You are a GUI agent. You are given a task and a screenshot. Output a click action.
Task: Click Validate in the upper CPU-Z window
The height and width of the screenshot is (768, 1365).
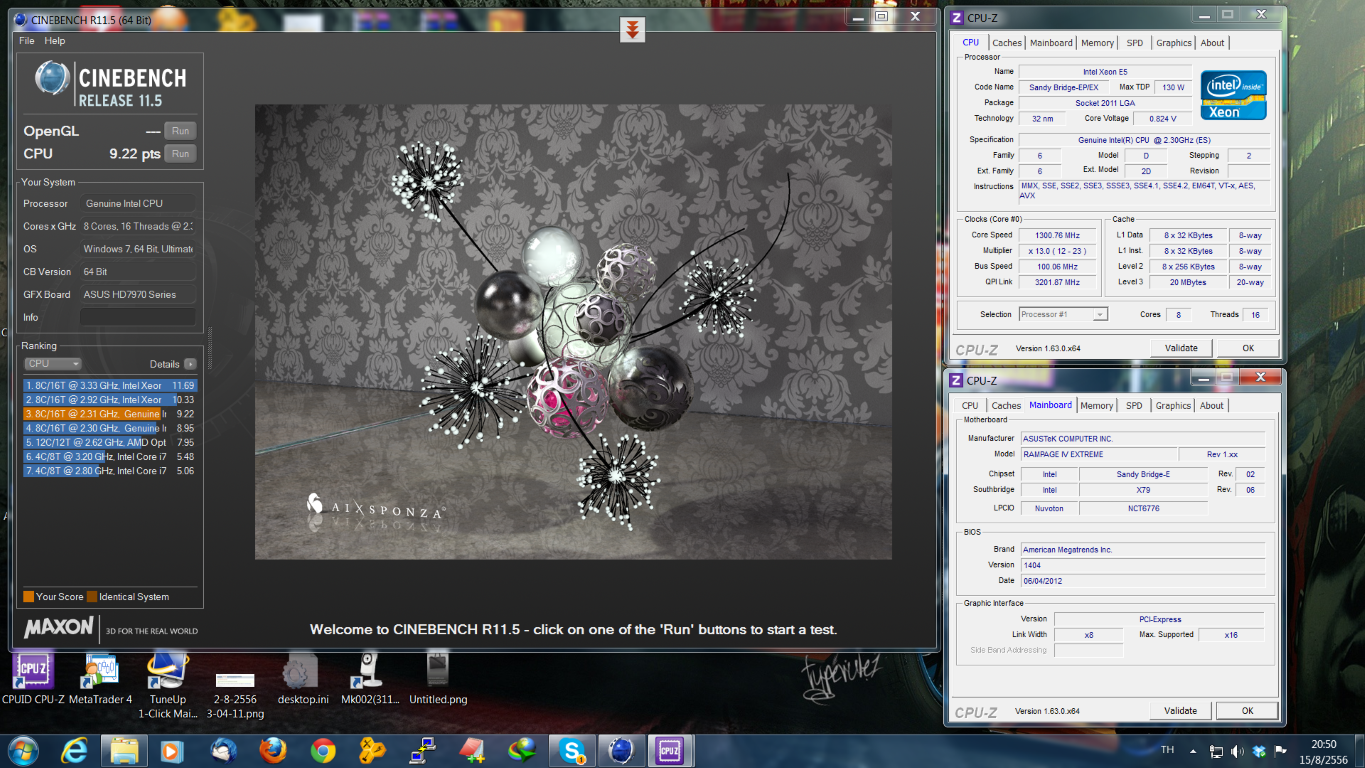click(1181, 348)
